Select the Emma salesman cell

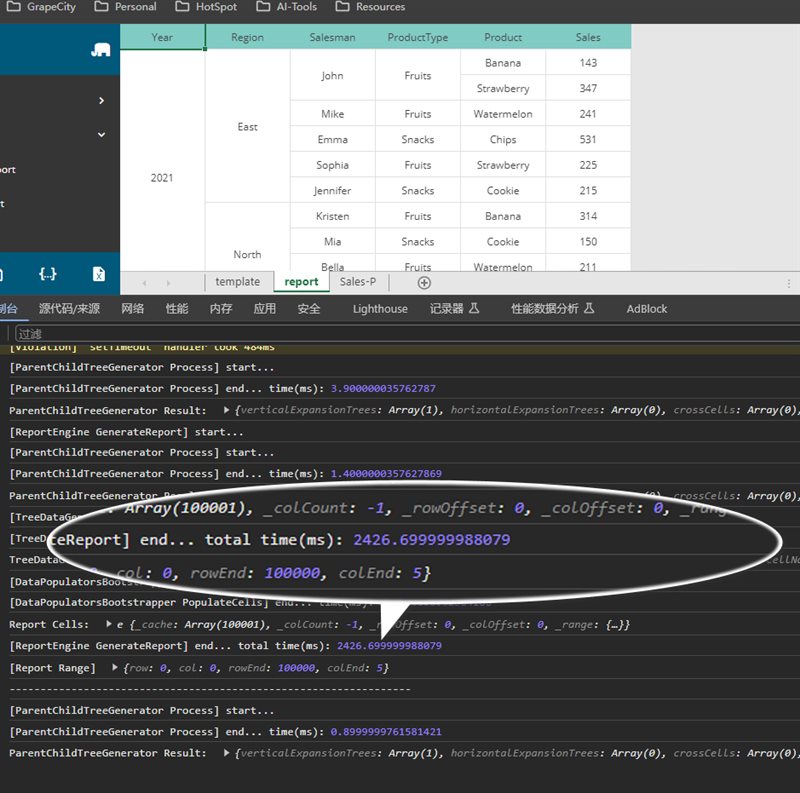click(x=333, y=139)
